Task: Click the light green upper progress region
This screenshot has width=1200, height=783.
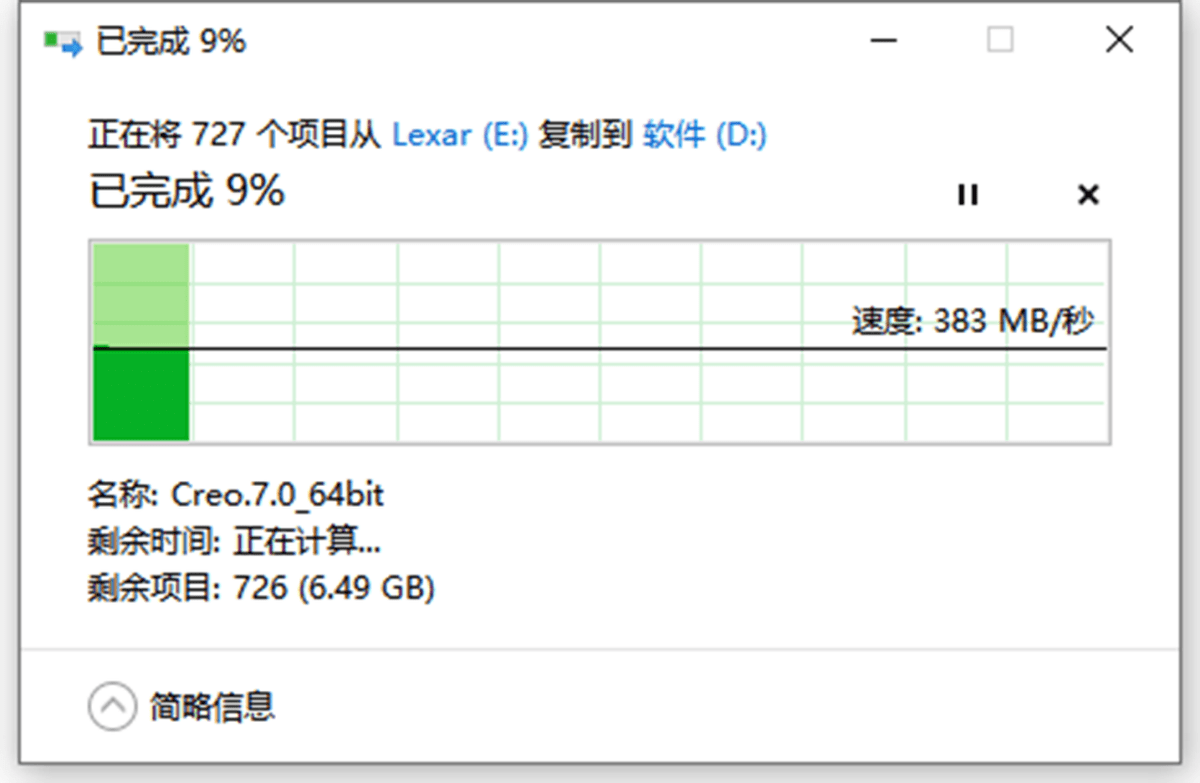Action: tap(141, 294)
